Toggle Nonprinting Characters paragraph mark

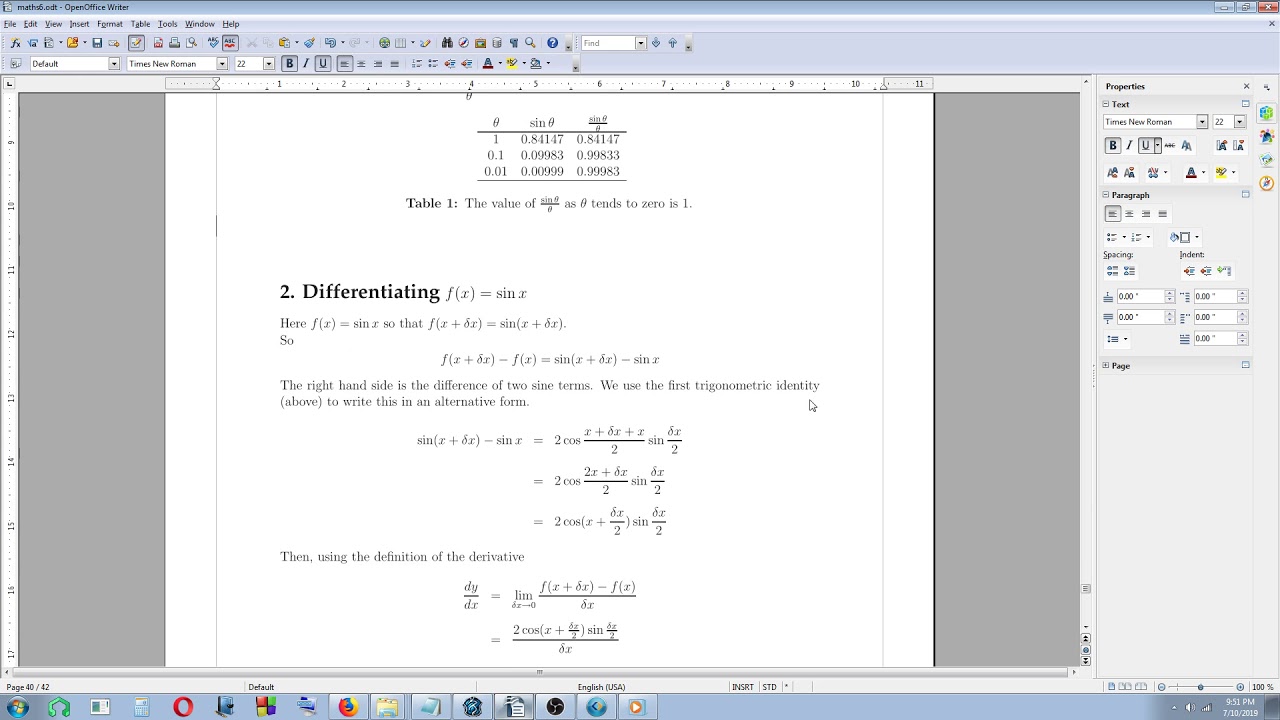click(514, 43)
